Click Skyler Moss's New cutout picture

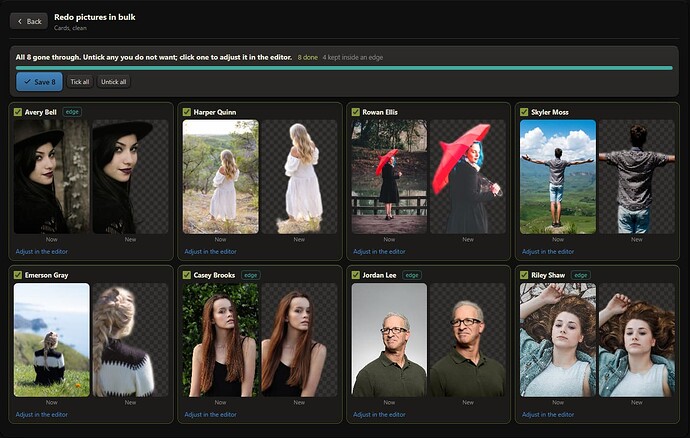point(637,177)
